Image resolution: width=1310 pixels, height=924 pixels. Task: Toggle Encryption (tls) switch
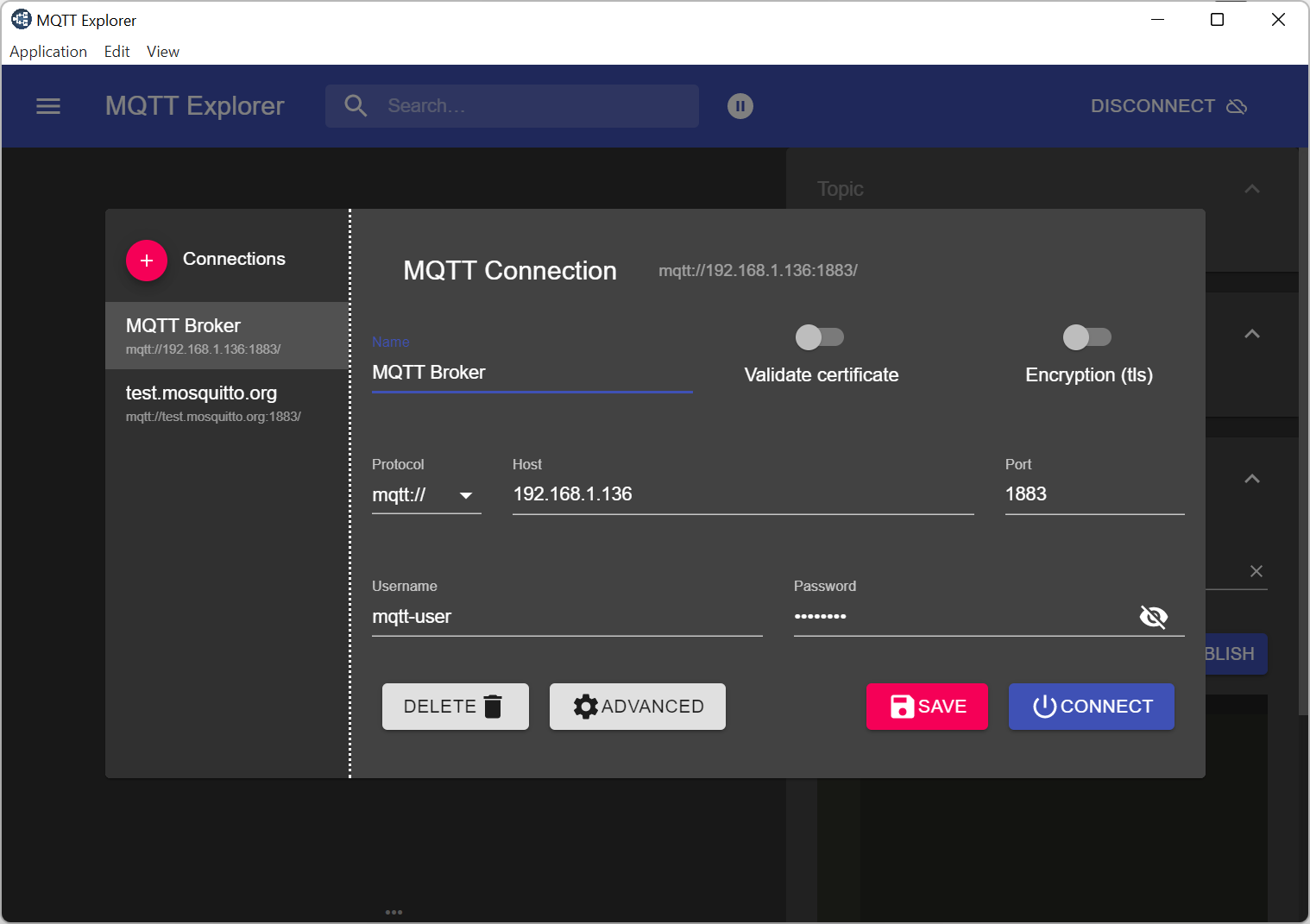click(1086, 336)
